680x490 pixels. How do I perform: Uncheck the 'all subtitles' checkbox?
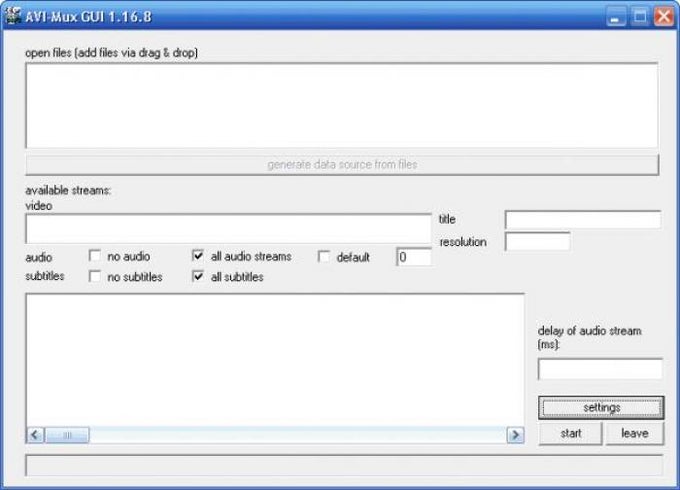pos(198,276)
